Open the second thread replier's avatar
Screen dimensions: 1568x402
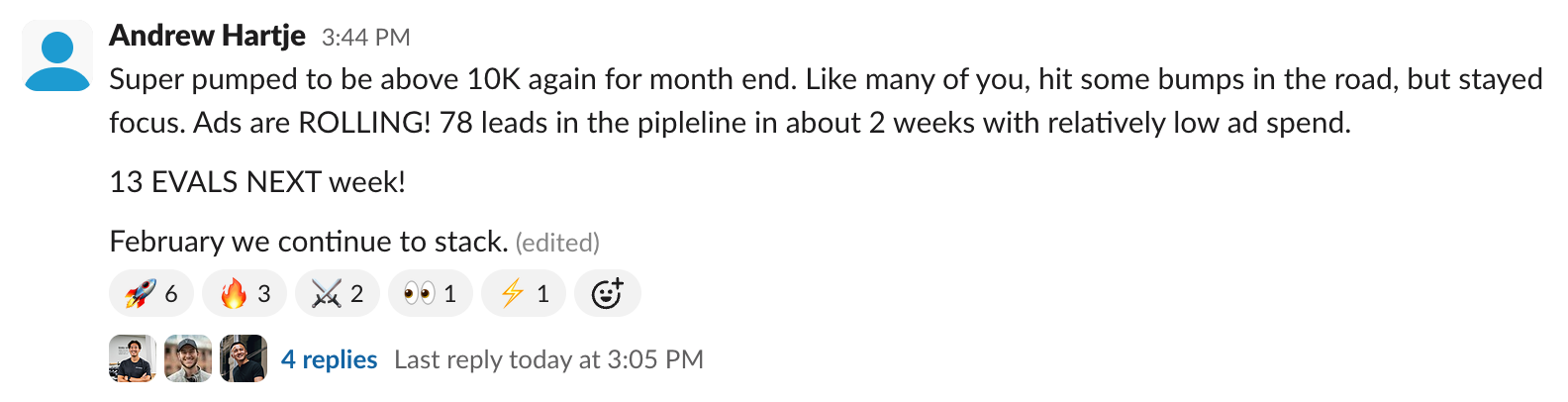tap(188, 358)
